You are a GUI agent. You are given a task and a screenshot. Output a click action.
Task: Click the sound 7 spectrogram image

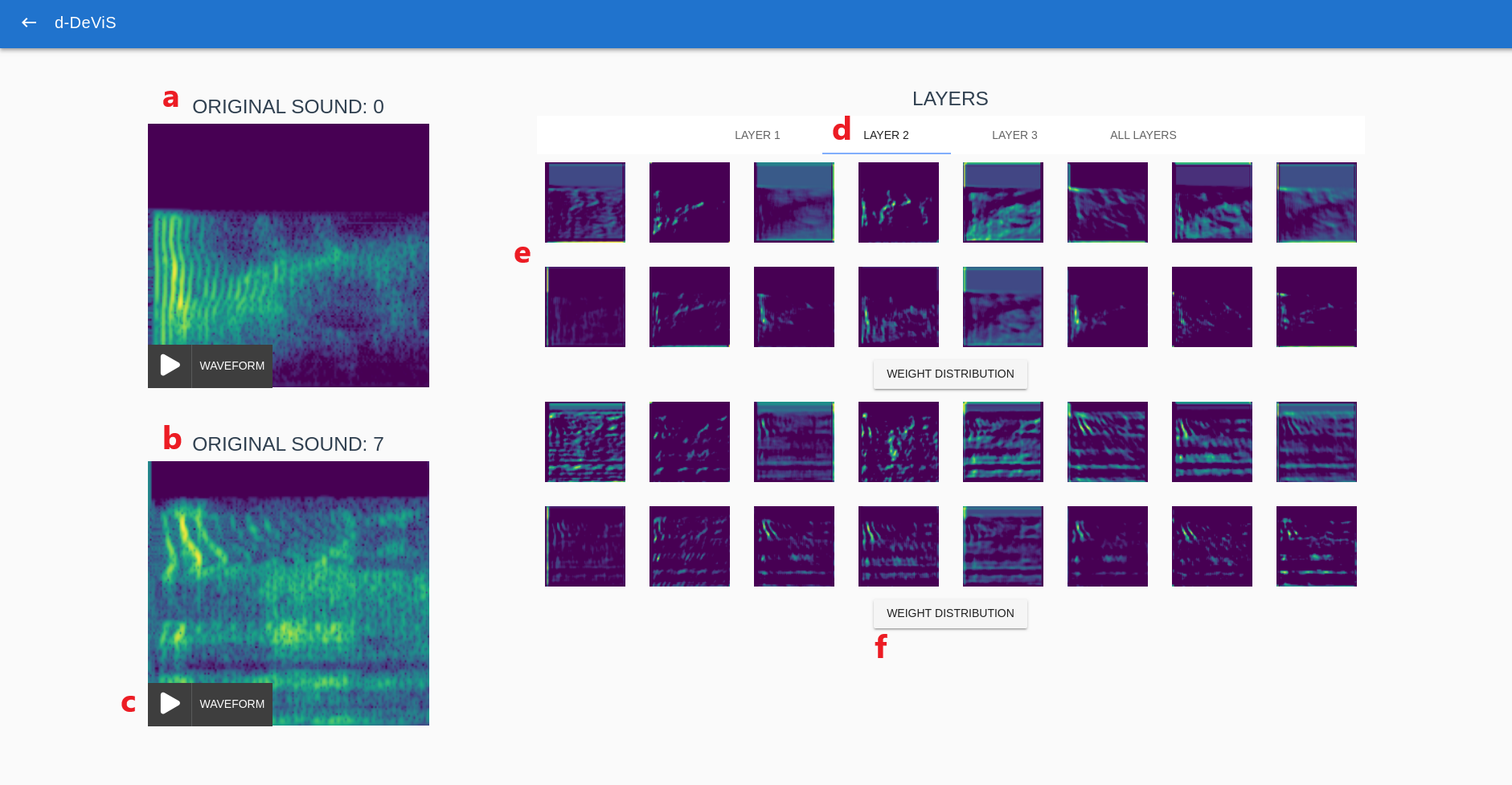[289, 593]
